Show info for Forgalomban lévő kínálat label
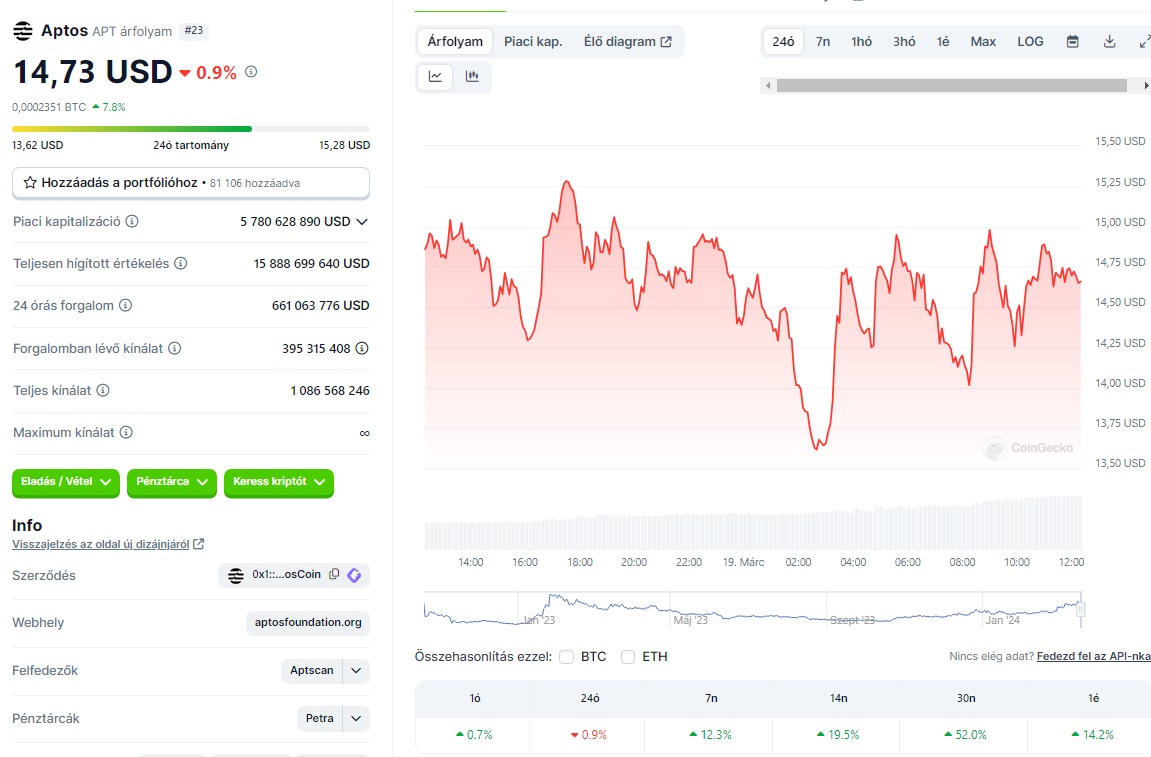 click(x=175, y=348)
